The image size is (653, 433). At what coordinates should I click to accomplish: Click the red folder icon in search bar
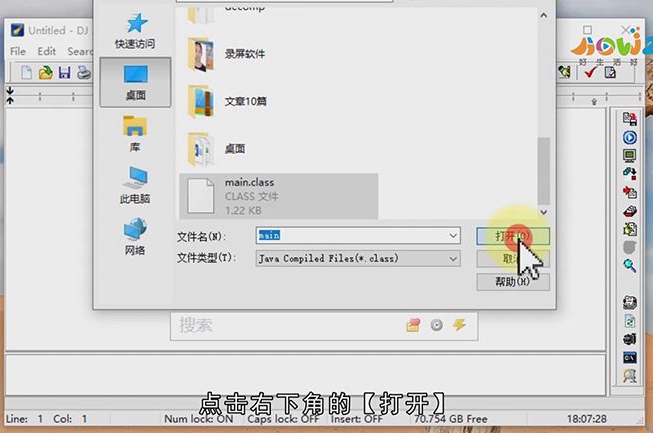click(x=413, y=325)
